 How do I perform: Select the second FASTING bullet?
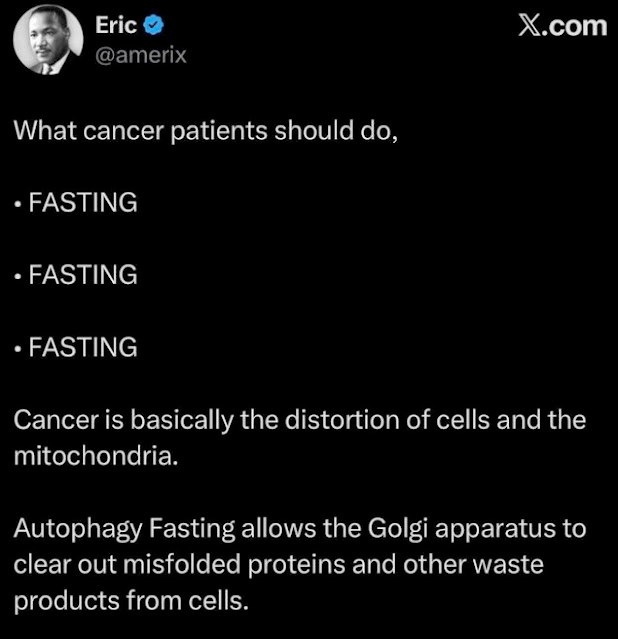click(x=82, y=275)
